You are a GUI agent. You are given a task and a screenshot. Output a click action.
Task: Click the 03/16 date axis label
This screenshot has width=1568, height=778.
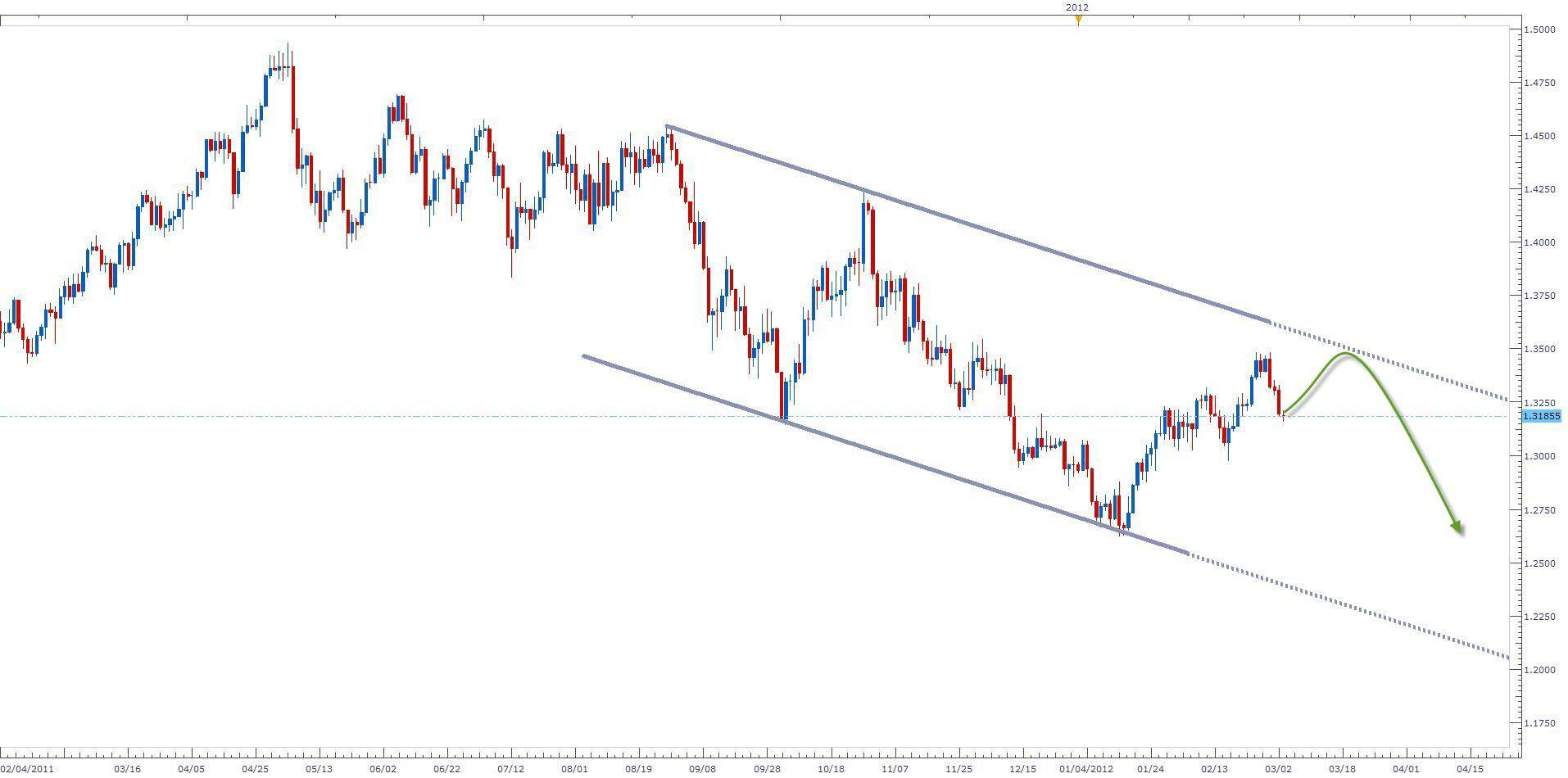pyautogui.click(x=127, y=769)
